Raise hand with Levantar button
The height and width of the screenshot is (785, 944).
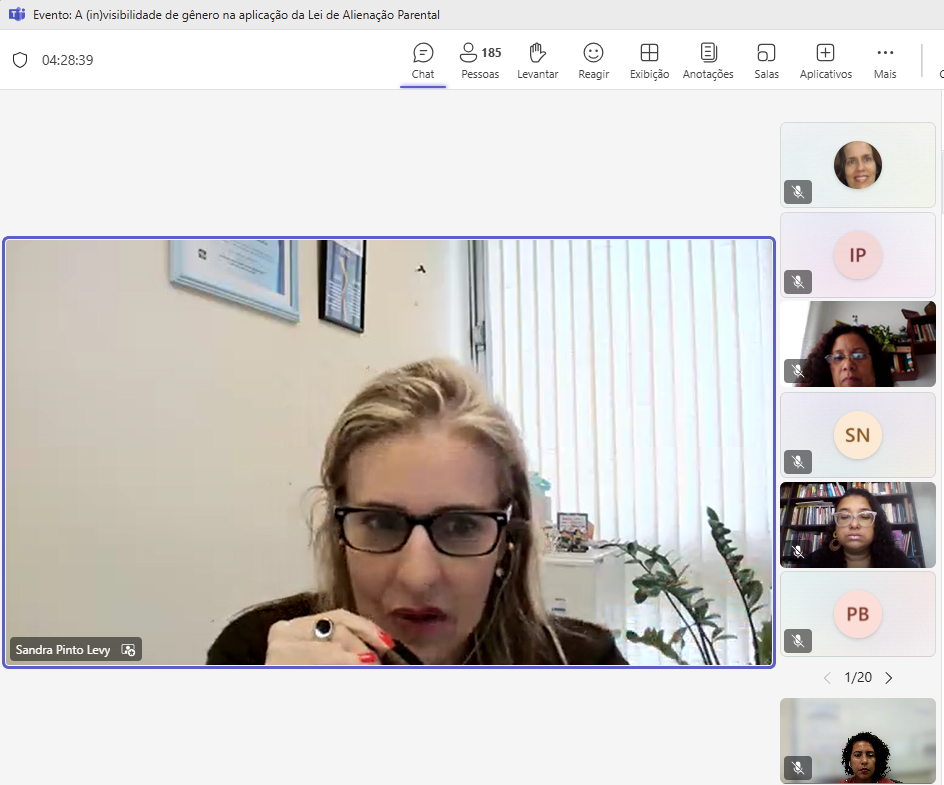(x=538, y=61)
